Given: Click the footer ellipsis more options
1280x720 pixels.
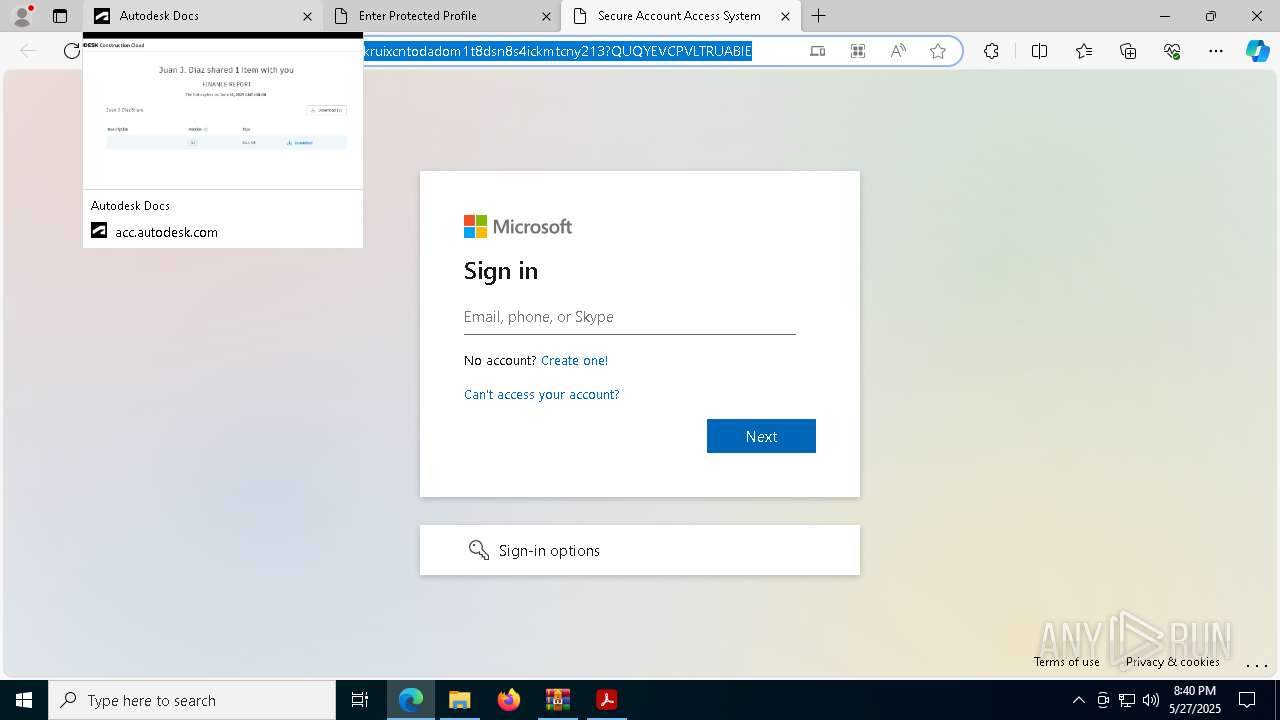Looking at the screenshot, I should click(x=1257, y=664).
